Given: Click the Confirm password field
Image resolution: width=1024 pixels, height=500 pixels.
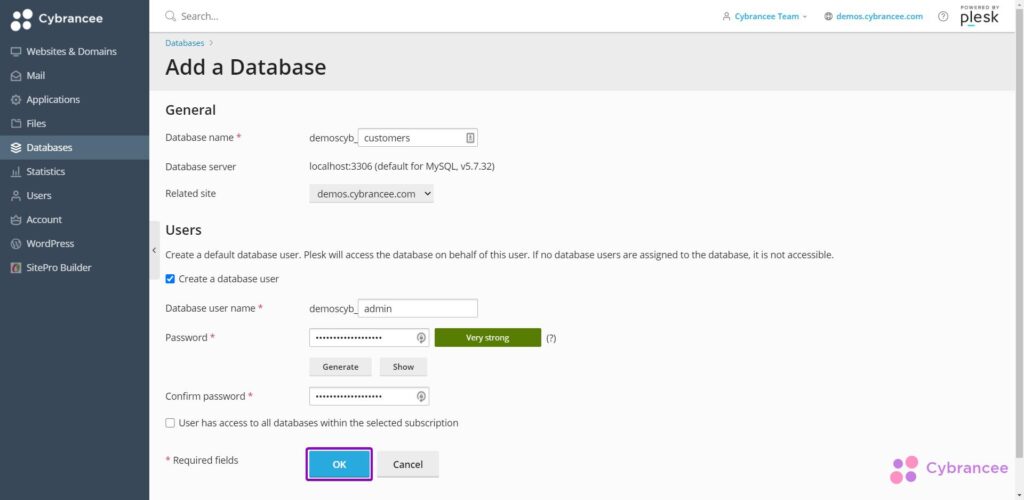Looking at the screenshot, I should point(369,396).
